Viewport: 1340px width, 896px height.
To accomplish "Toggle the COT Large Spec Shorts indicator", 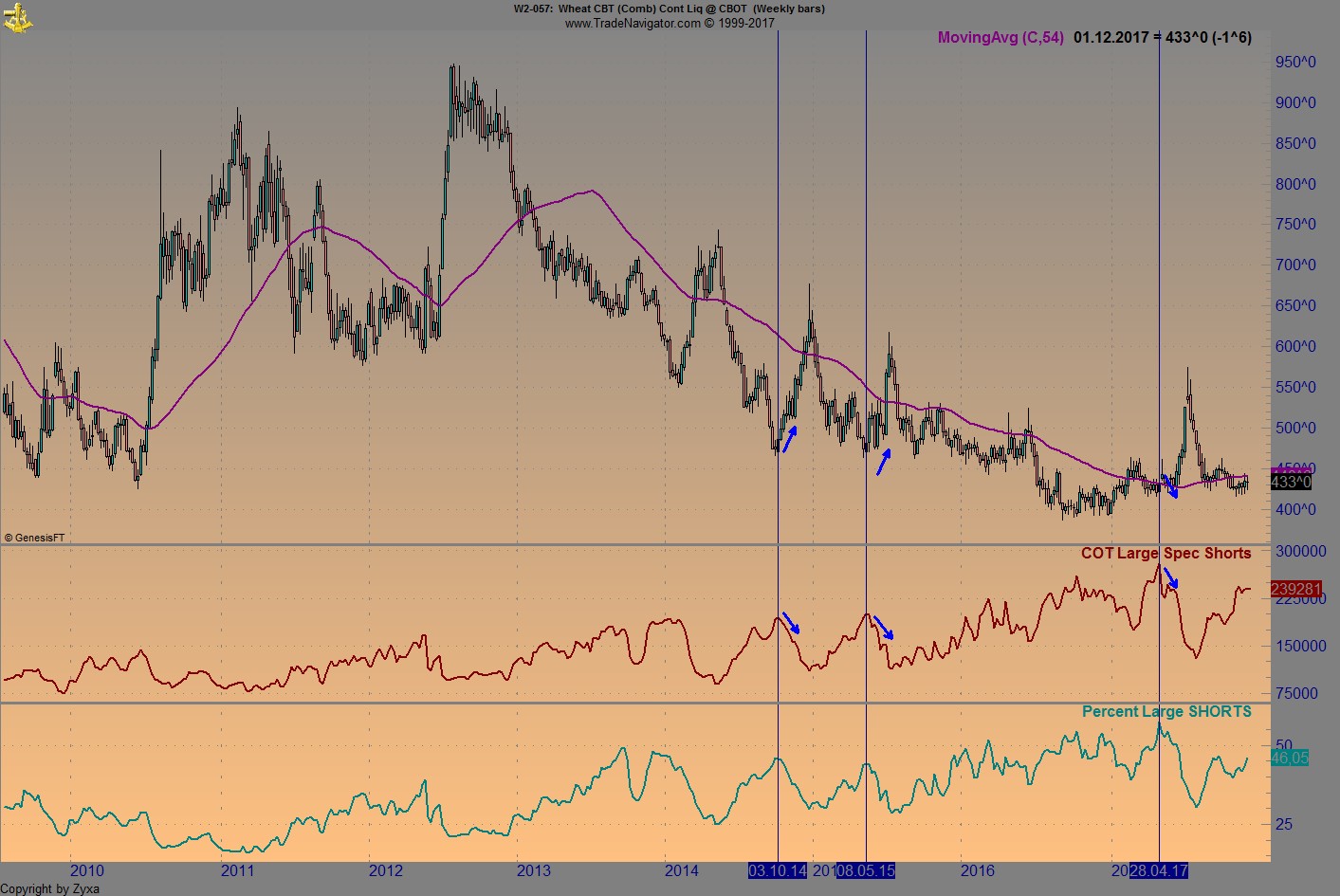I will click(1167, 553).
